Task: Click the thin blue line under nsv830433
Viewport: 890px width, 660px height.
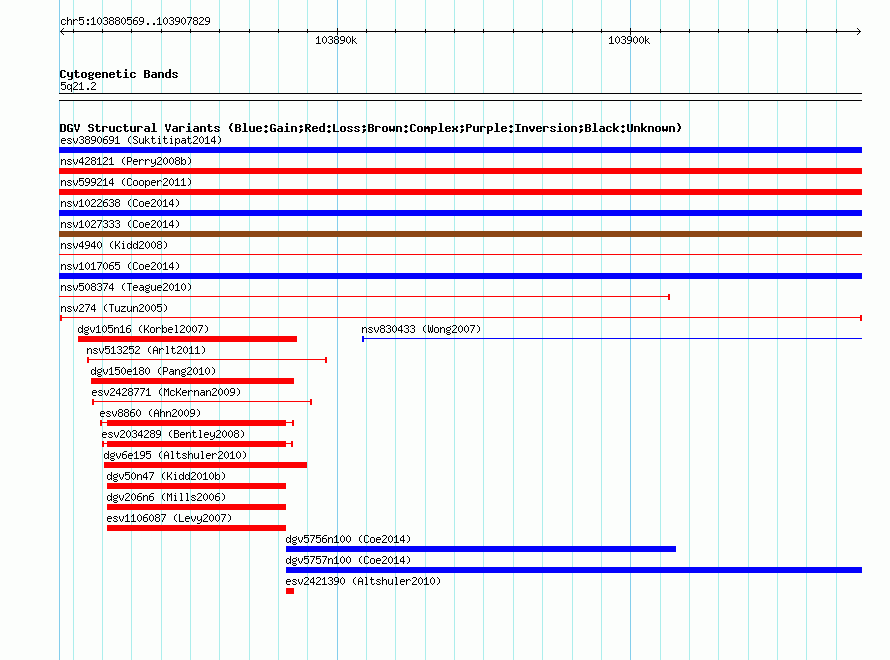Action: 612,339
